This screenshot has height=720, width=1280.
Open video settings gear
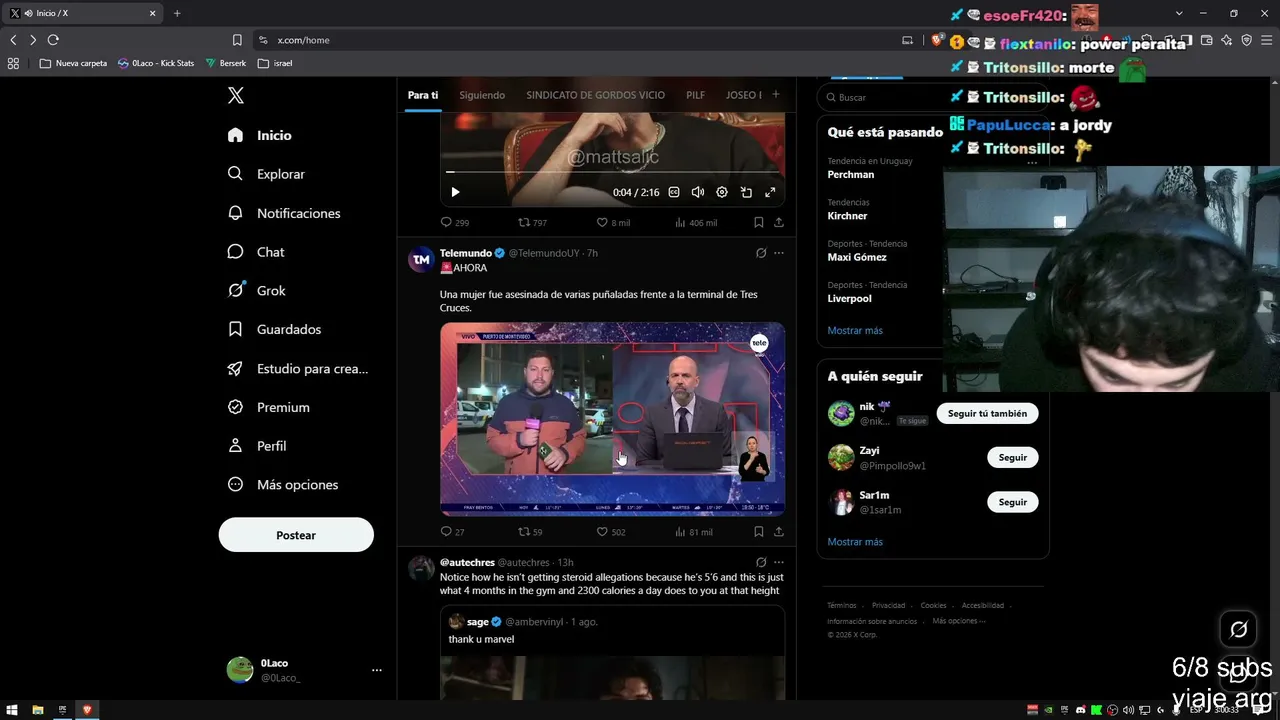pyautogui.click(x=722, y=192)
